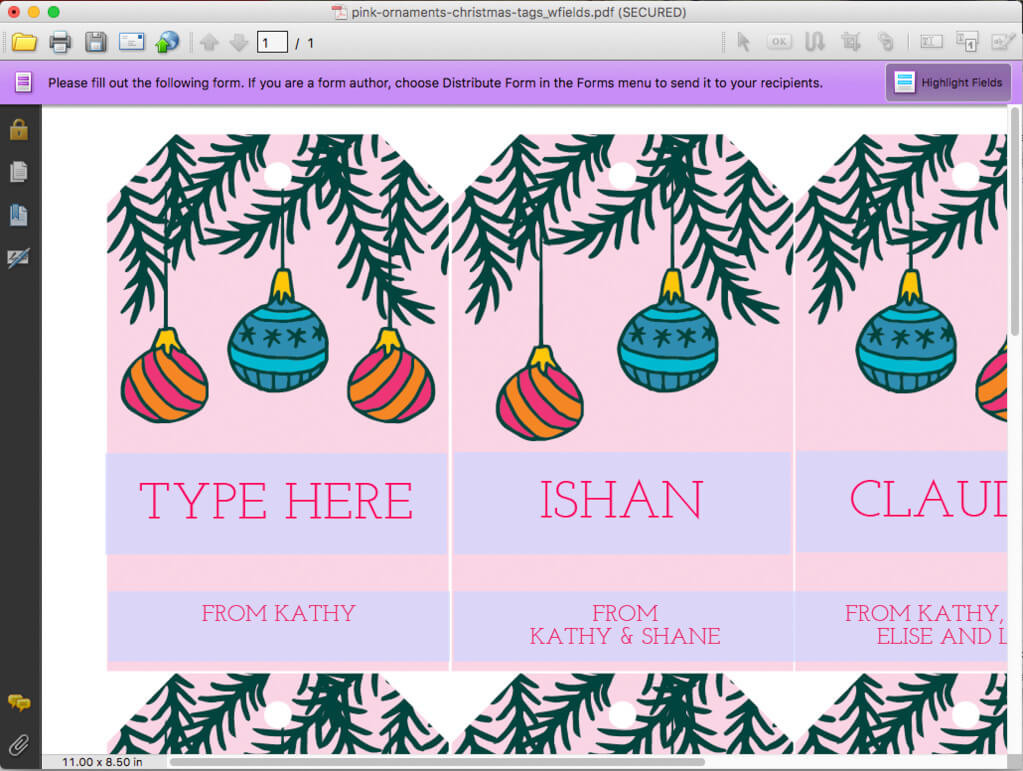Screen dimensions: 1023x771
Task: Click the sign document pen icon
Action: point(1003,42)
